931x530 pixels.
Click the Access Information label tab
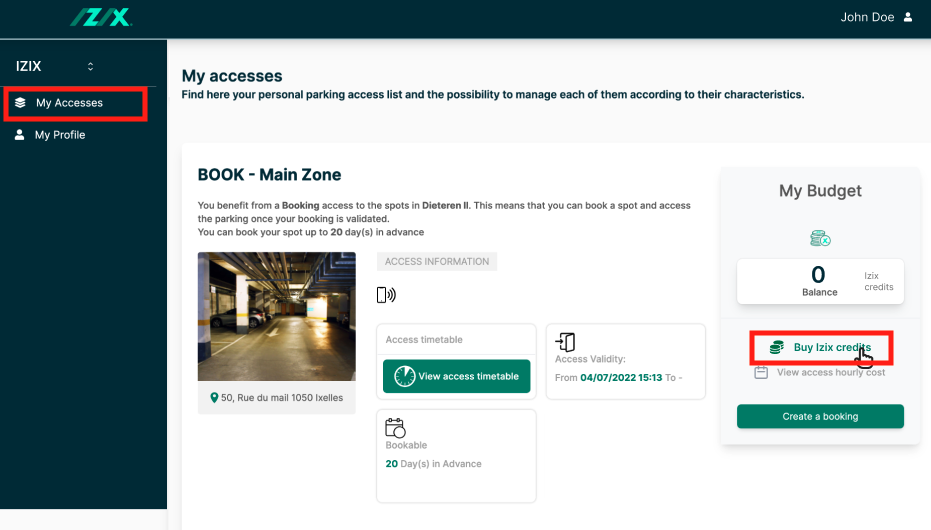click(x=437, y=262)
